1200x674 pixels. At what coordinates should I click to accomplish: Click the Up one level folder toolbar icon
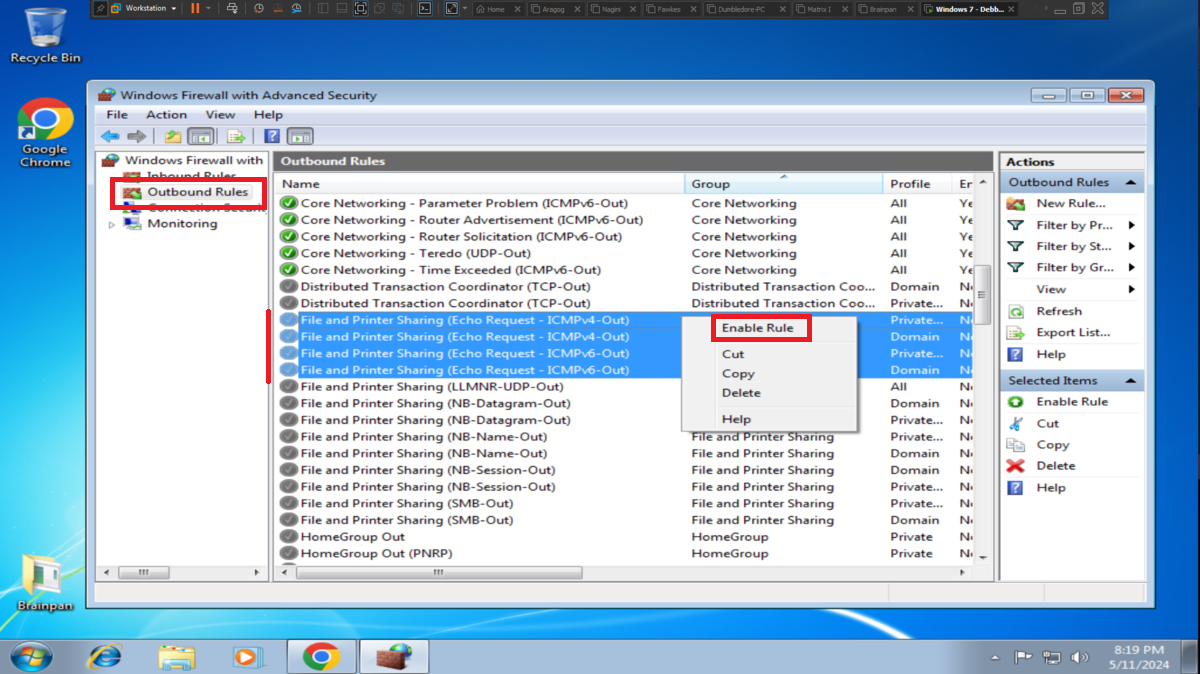pos(173,136)
